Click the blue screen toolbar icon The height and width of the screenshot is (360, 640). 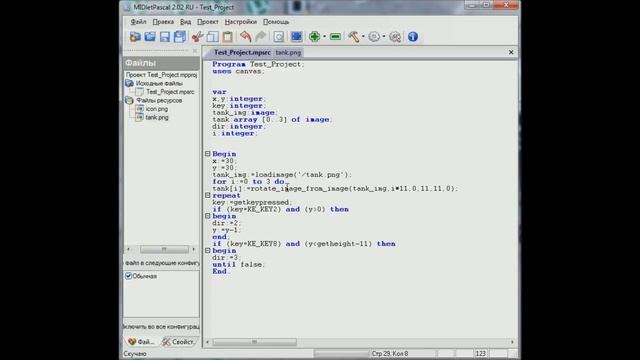tap(296, 37)
